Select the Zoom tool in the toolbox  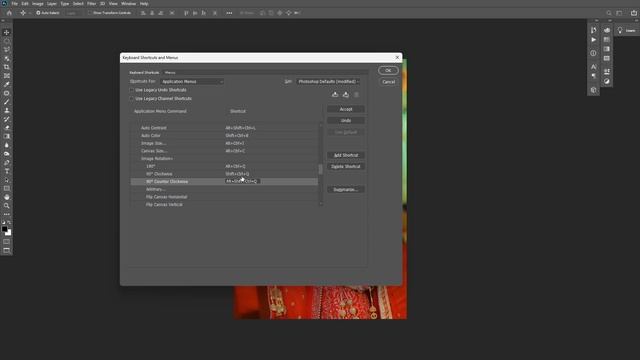pyautogui.click(x=7, y=206)
